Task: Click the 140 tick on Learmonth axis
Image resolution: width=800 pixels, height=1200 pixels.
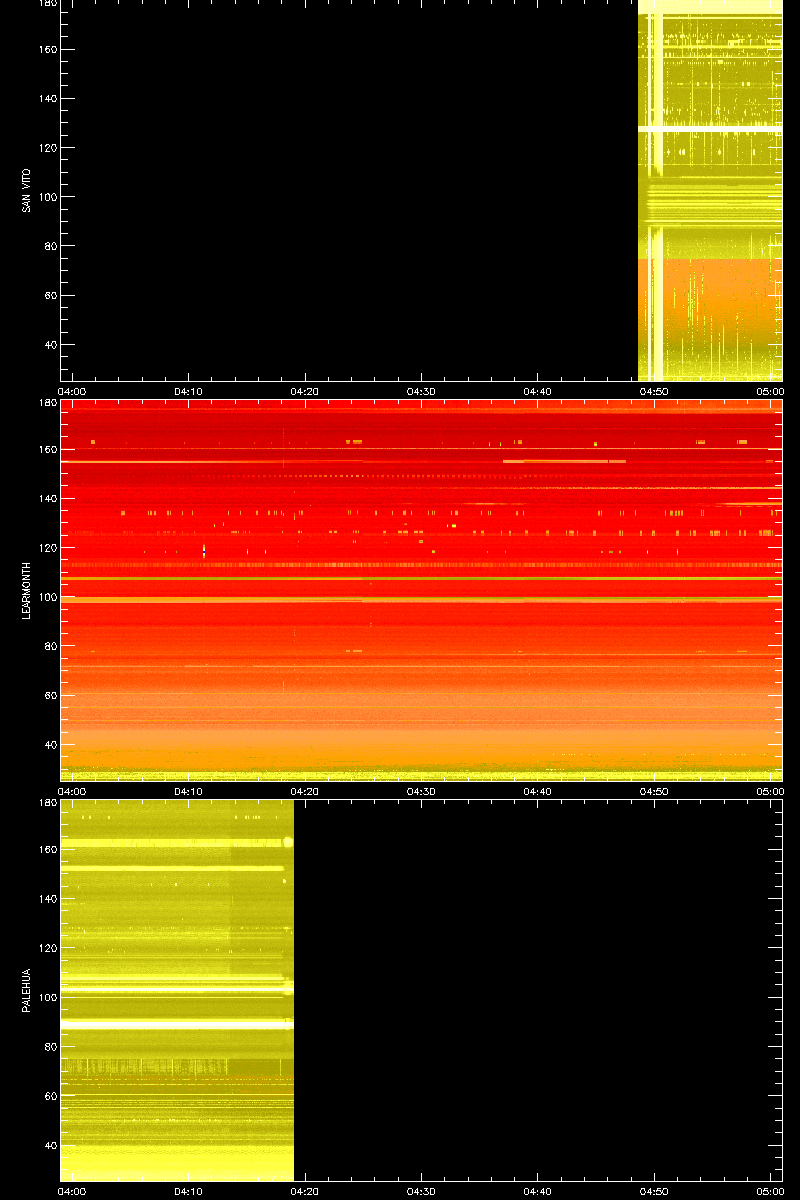Action: (x=47, y=499)
